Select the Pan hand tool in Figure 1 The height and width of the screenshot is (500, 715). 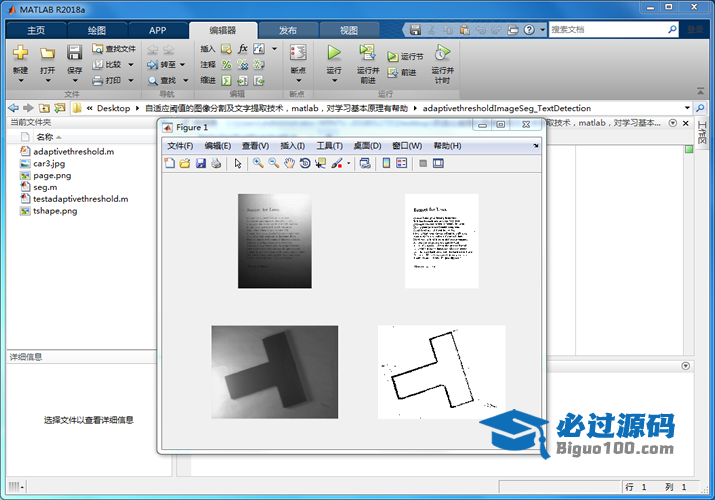pyautogui.click(x=289, y=163)
